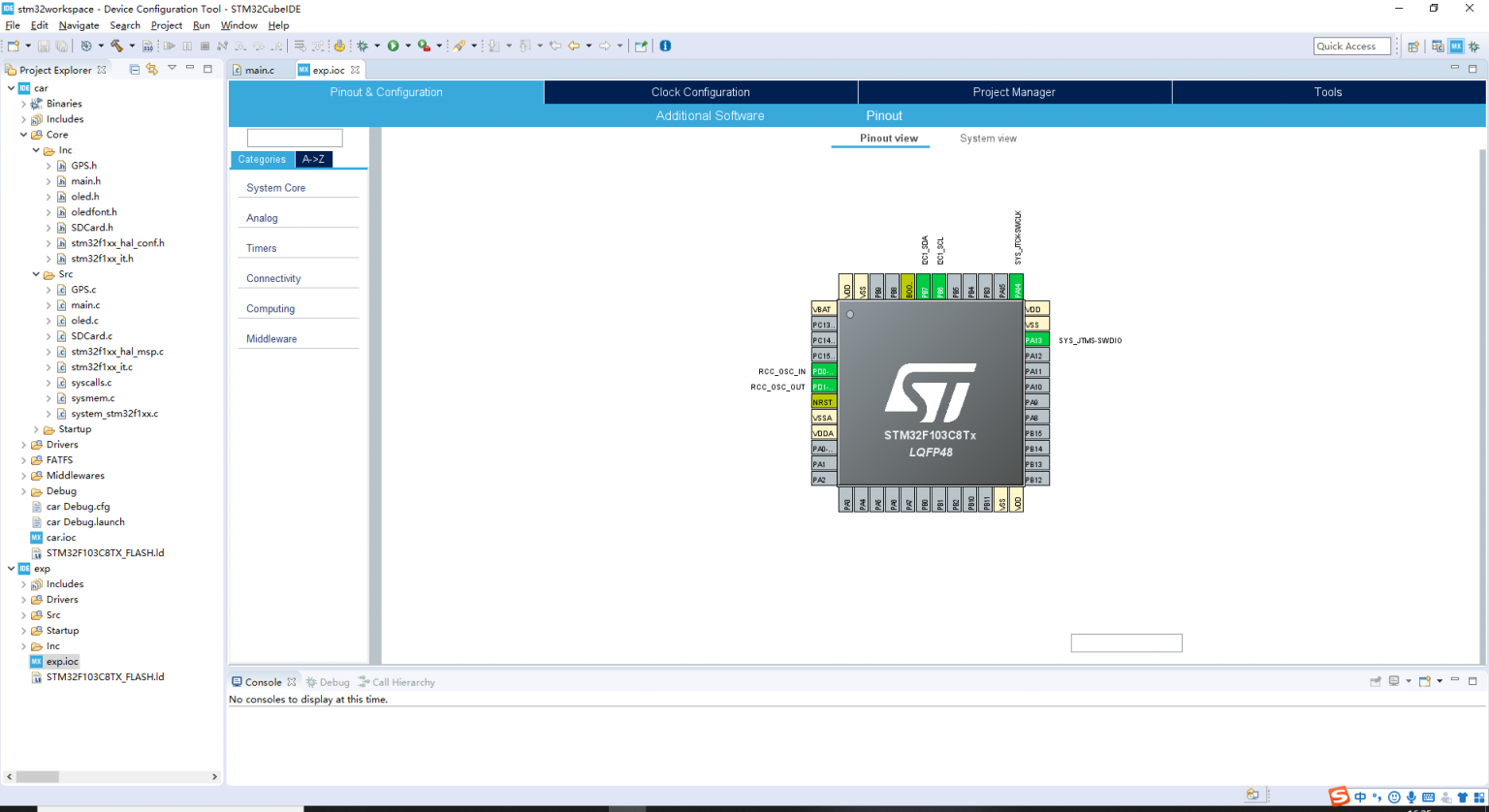Click the Debug bug icon in toolbar
This screenshot has height=812, width=1489.
tap(364, 46)
